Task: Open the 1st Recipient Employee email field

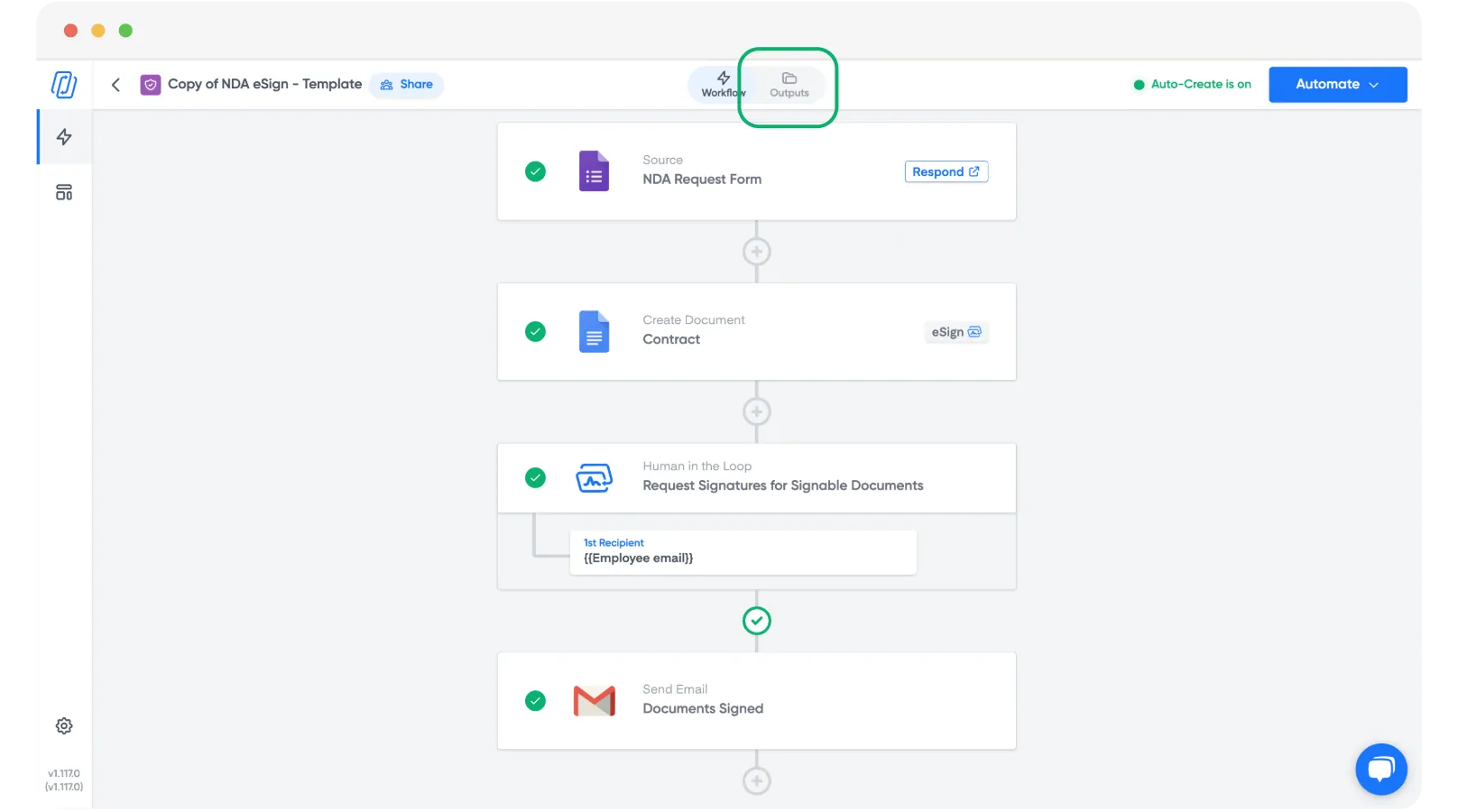Action: (743, 552)
